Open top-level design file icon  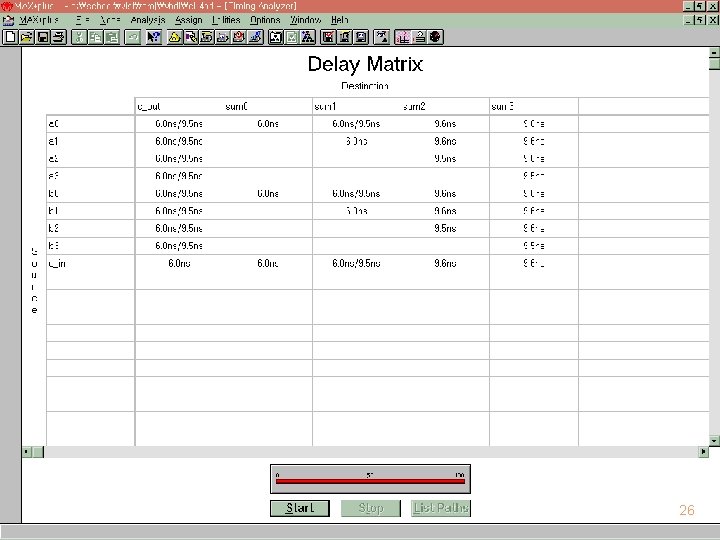point(308,37)
